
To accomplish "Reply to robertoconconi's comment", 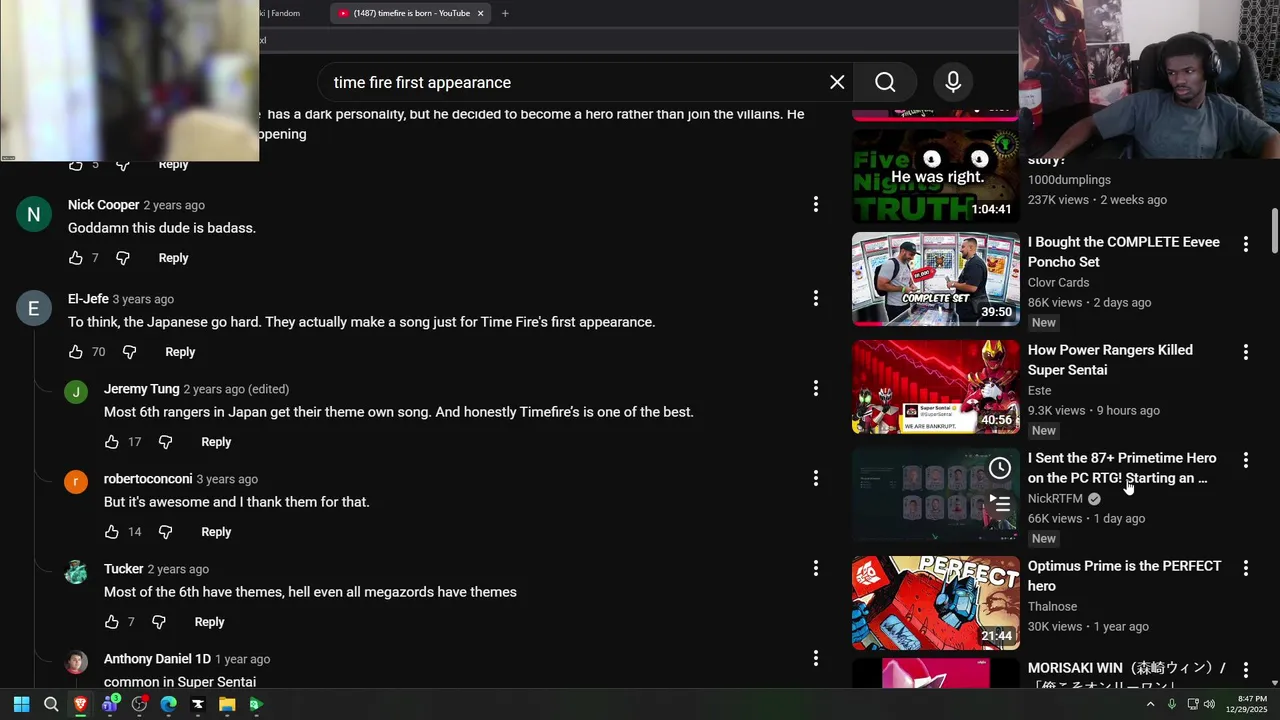I will (216, 532).
